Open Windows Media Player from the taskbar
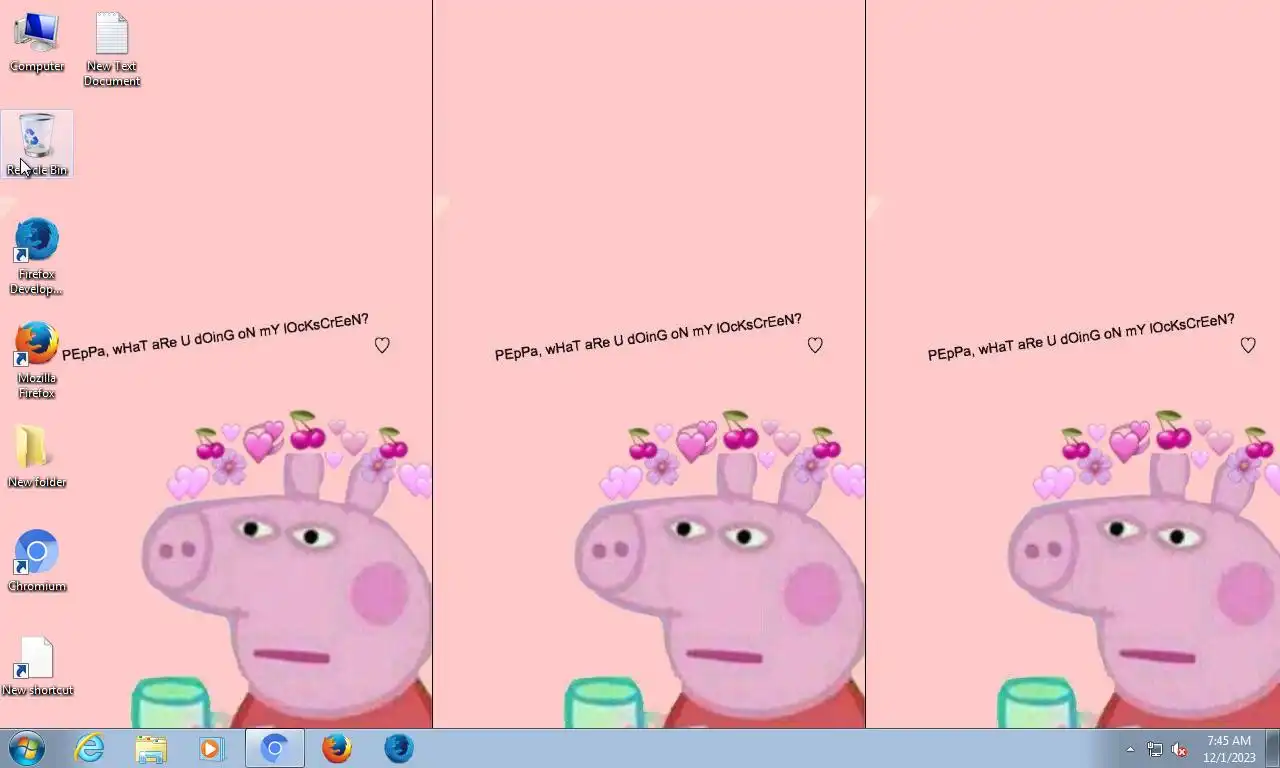This screenshot has height=768, width=1280. coord(212,748)
